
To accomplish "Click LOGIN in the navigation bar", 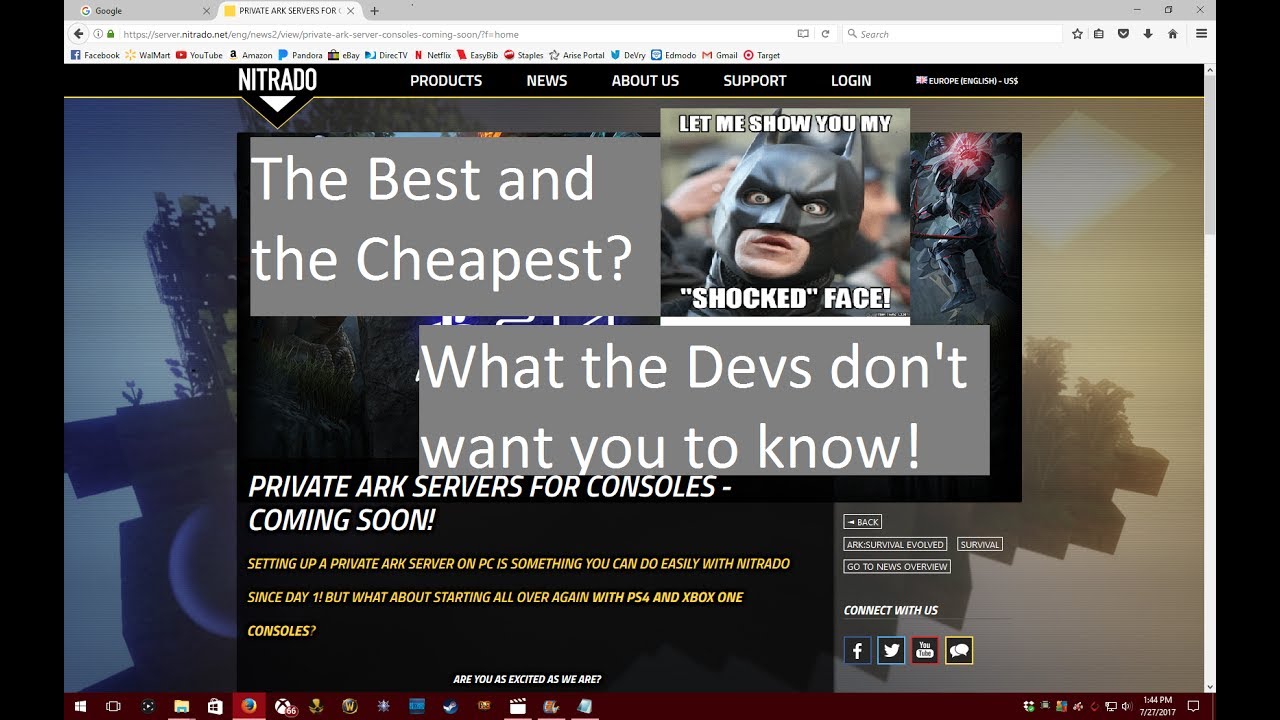I will (x=851, y=81).
